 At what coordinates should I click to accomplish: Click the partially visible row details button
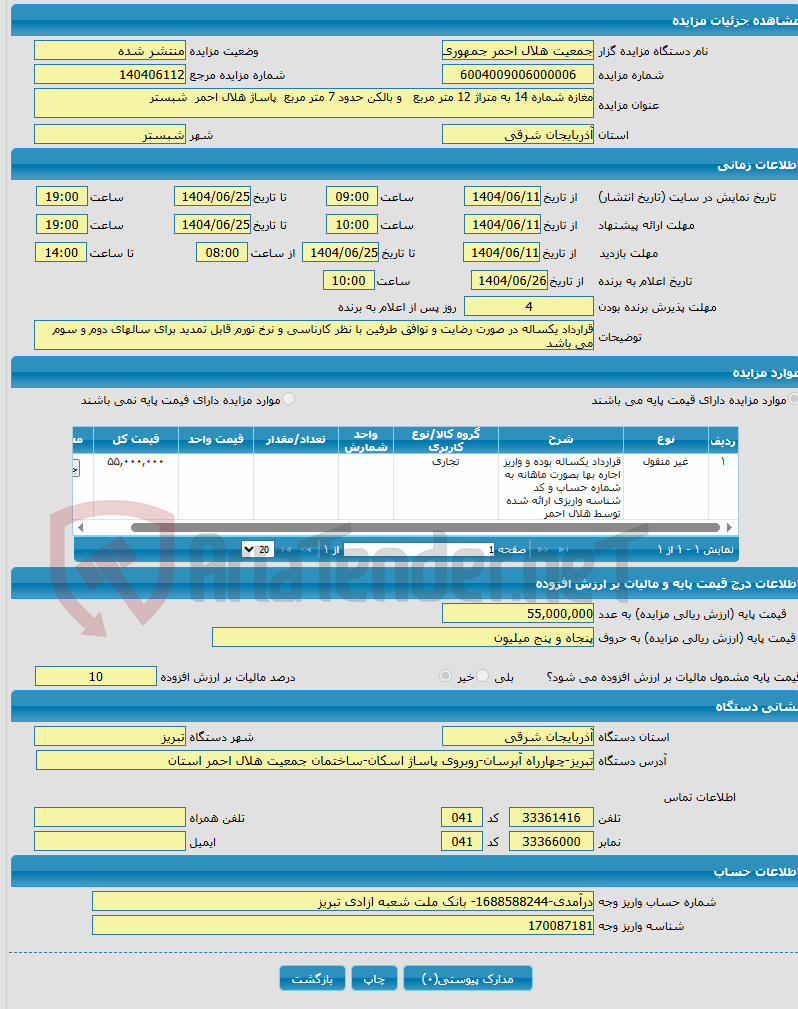pyautogui.click(x=76, y=468)
